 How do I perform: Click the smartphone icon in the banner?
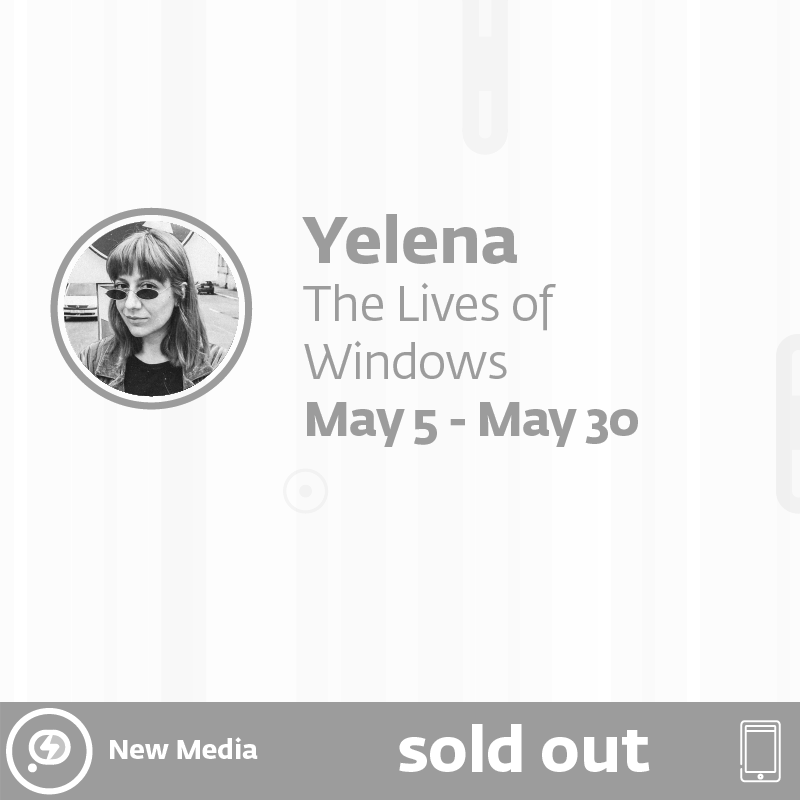tap(760, 751)
